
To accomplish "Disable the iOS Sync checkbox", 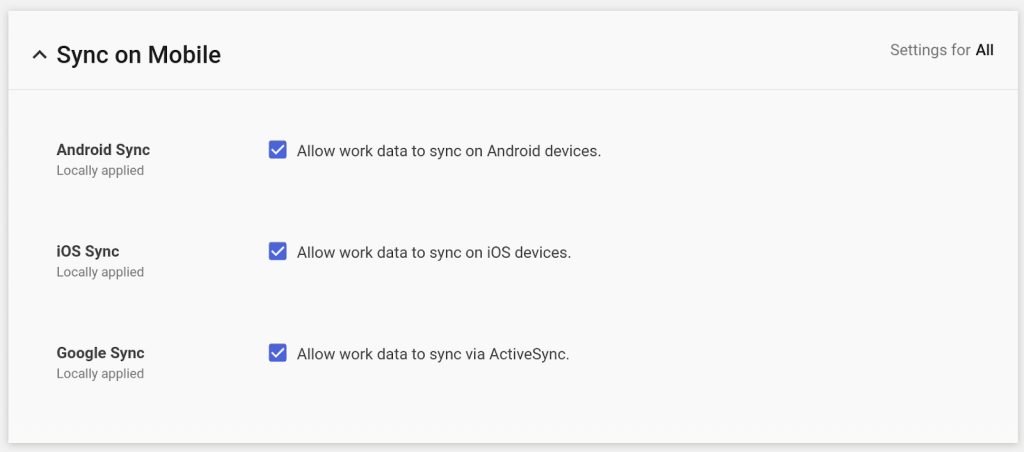I will coord(278,251).
